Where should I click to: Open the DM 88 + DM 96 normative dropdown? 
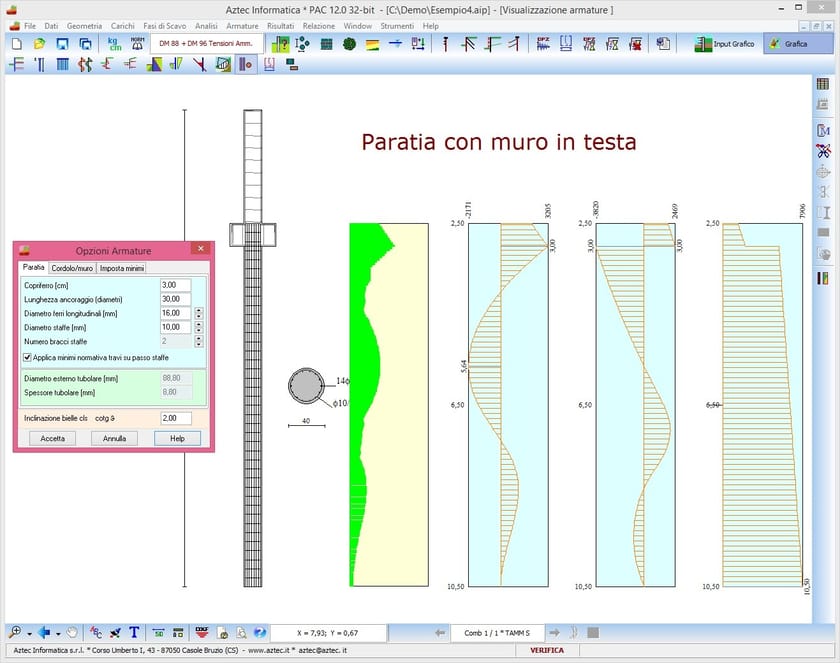point(205,43)
